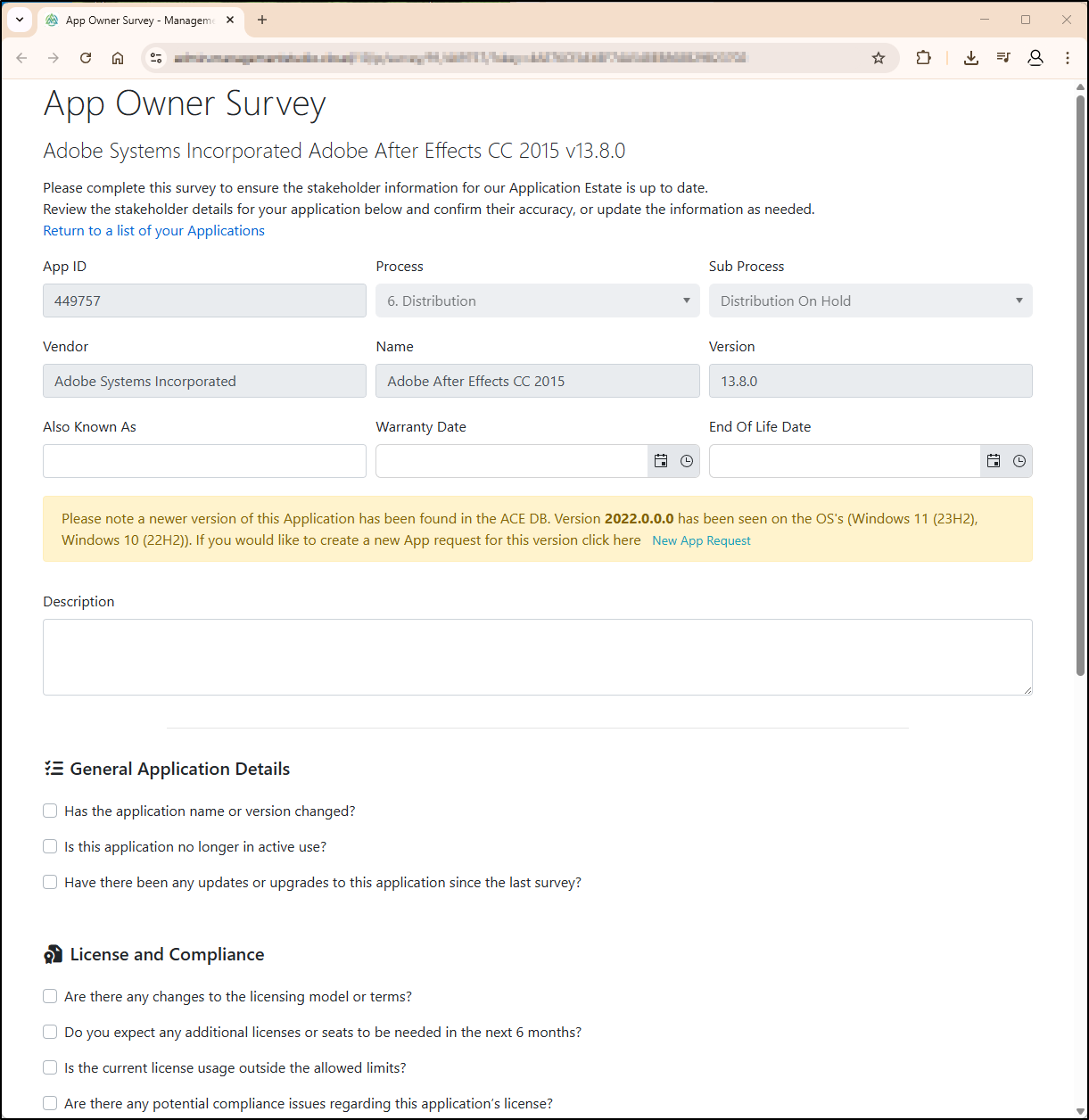Screen dimensions: 1089x1120
Task: Click the 'General Application Details' heading
Action: (x=180, y=769)
